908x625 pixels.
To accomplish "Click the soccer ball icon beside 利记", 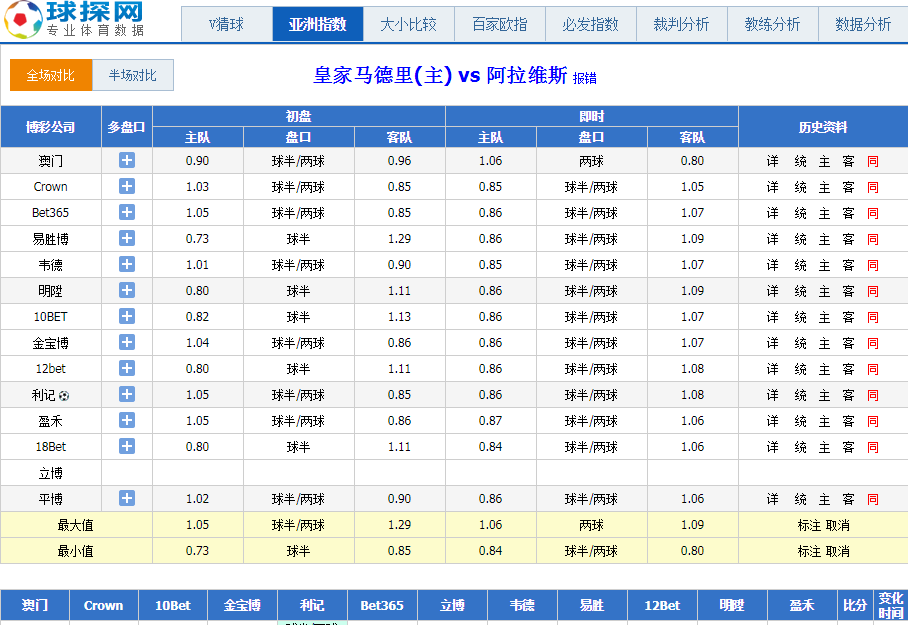I will coord(64,396).
